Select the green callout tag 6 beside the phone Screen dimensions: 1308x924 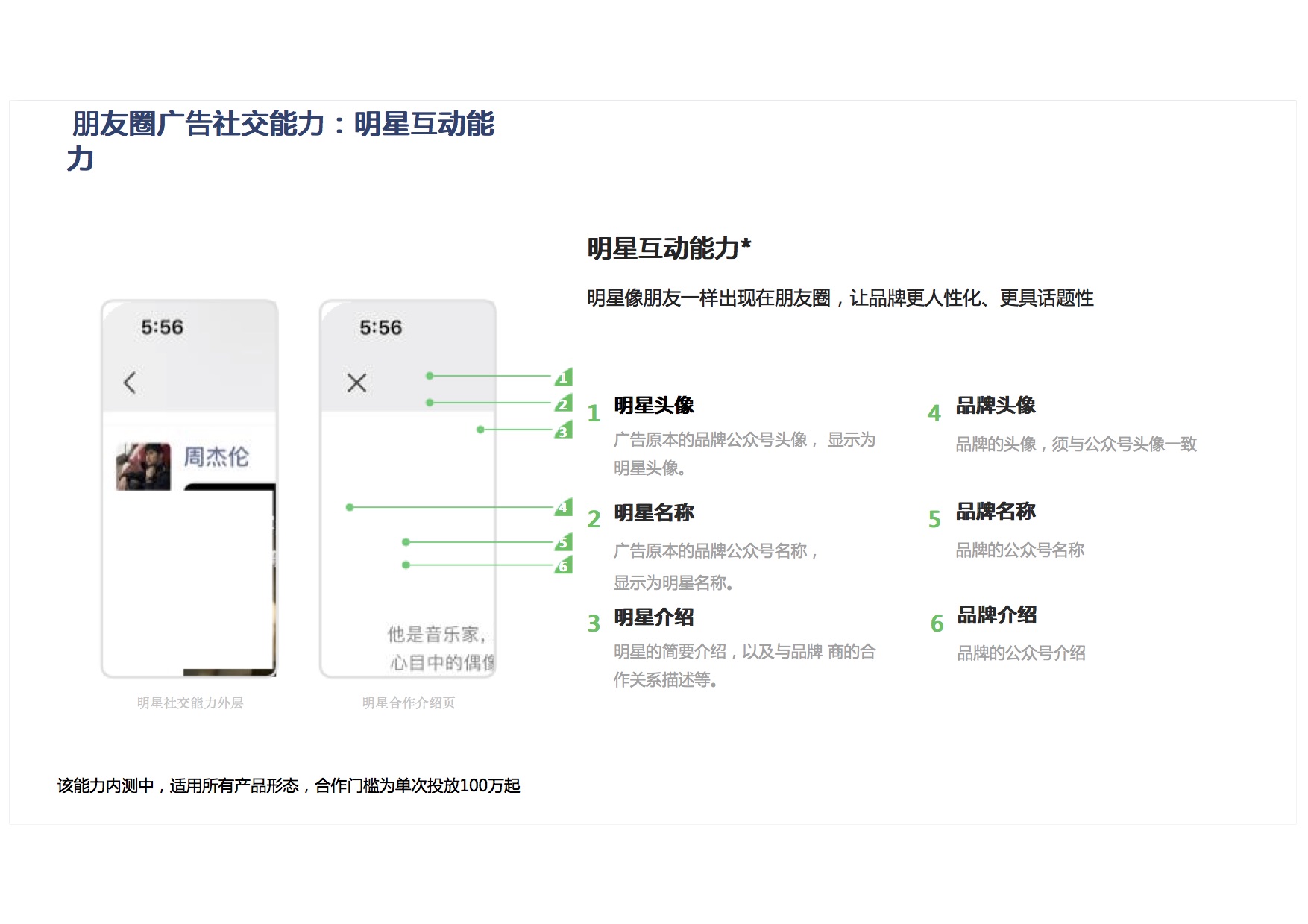pos(563,566)
